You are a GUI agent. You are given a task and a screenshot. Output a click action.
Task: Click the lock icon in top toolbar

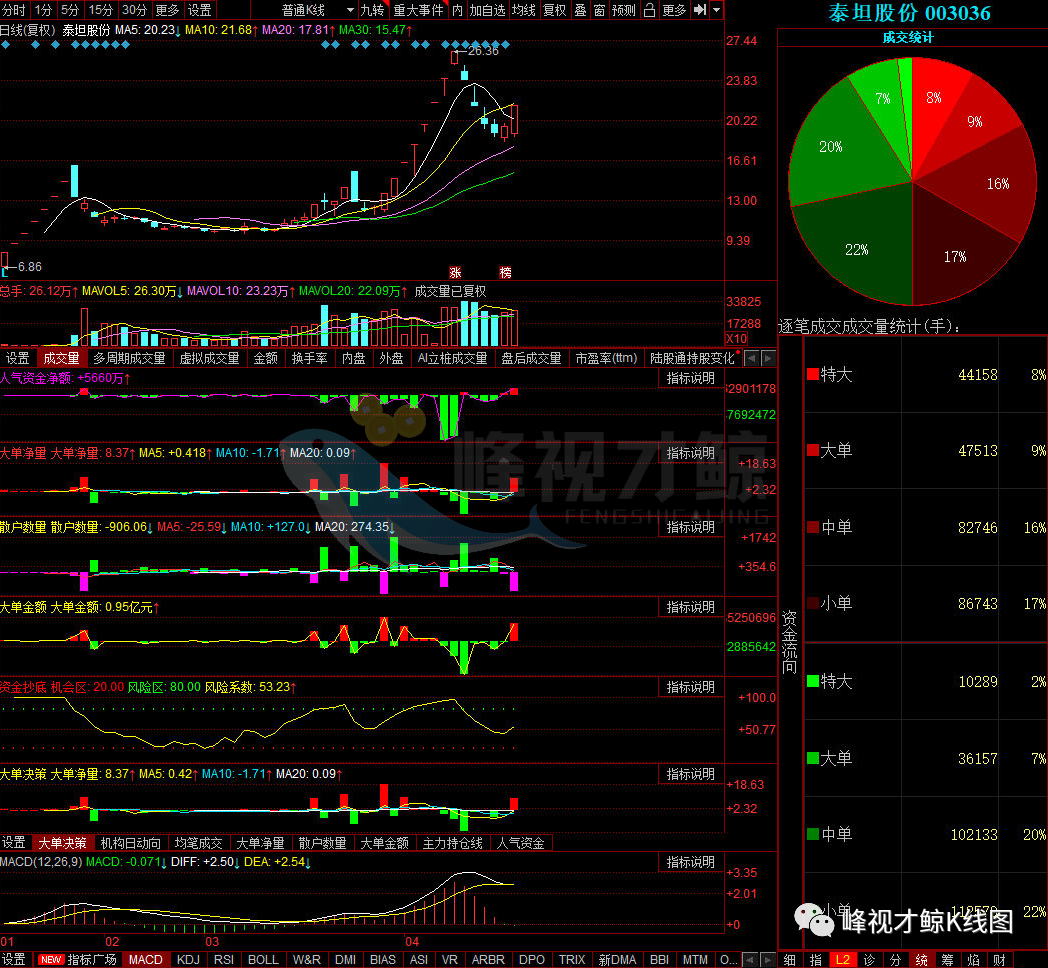pos(649,10)
